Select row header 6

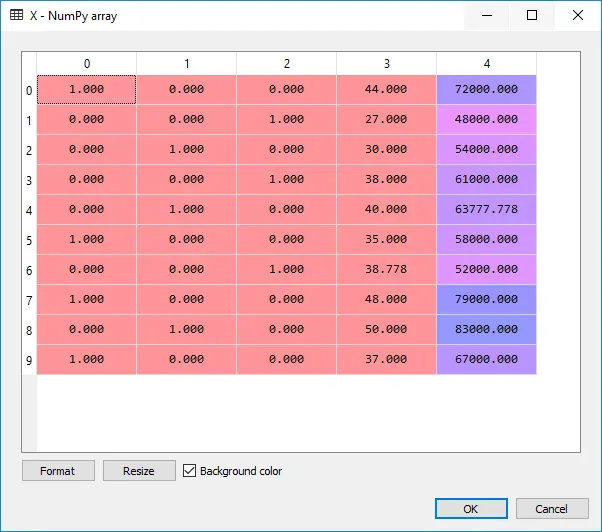29,270
